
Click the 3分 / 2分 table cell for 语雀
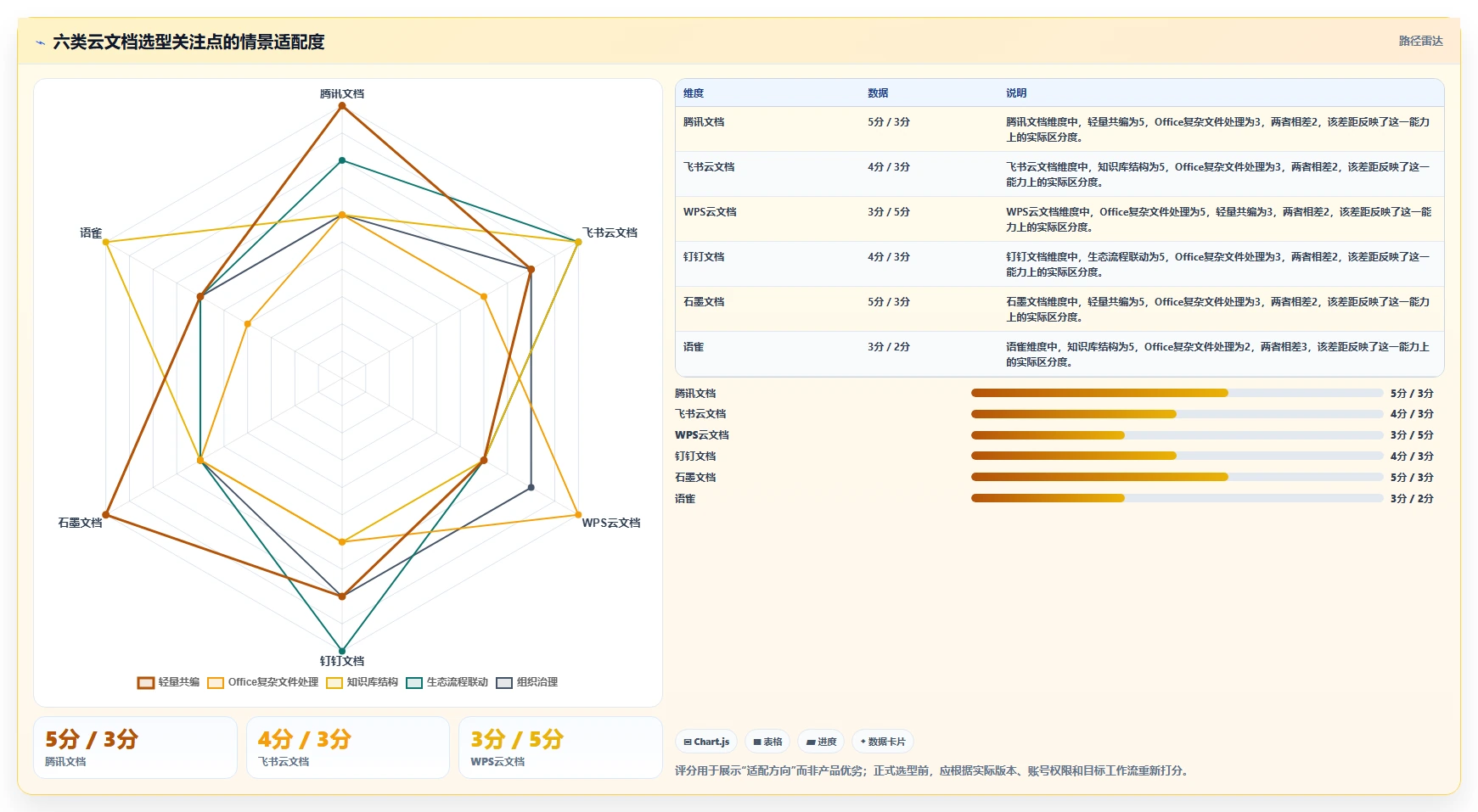coord(889,347)
